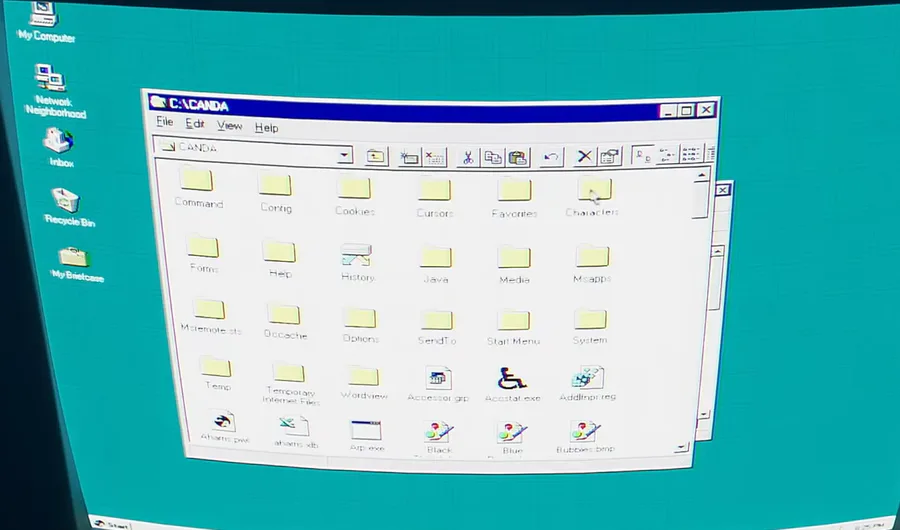This screenshot has width=900, height=530.
Task: Select the Bubbles.bmp image file
Action: pos(585,436)
